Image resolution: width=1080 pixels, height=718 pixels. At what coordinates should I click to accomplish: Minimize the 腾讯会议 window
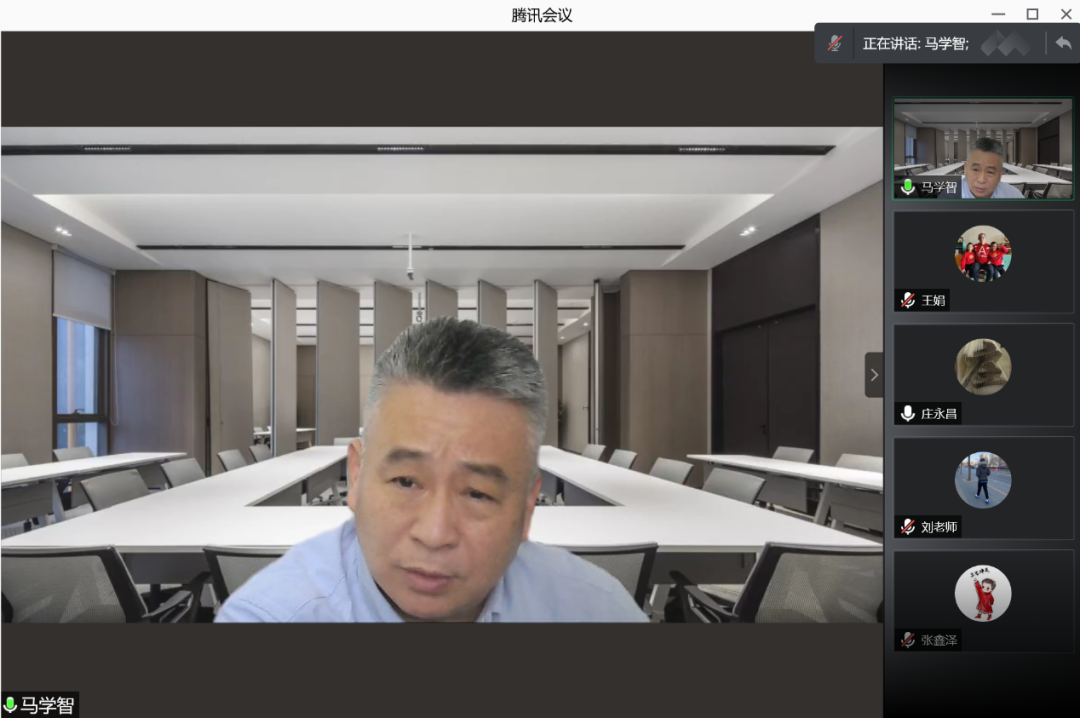pos(998,14)
